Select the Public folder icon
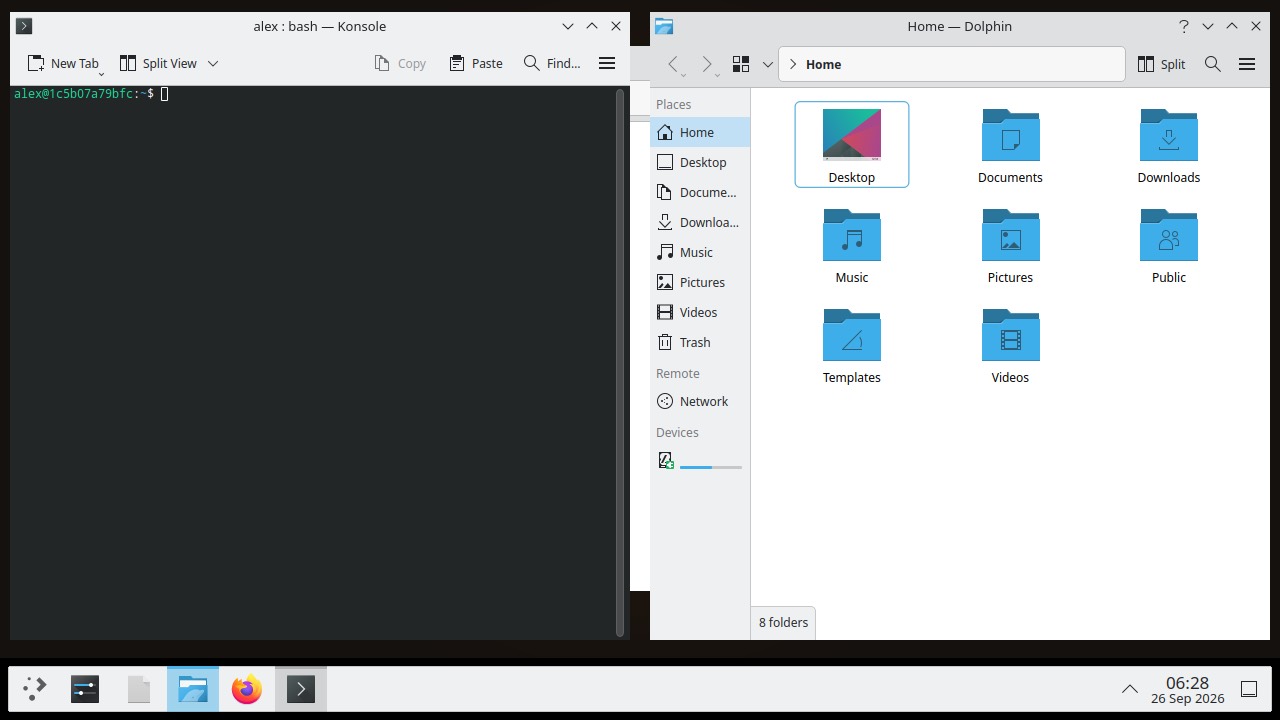 pyautogui.click(x=1169, y=235)
